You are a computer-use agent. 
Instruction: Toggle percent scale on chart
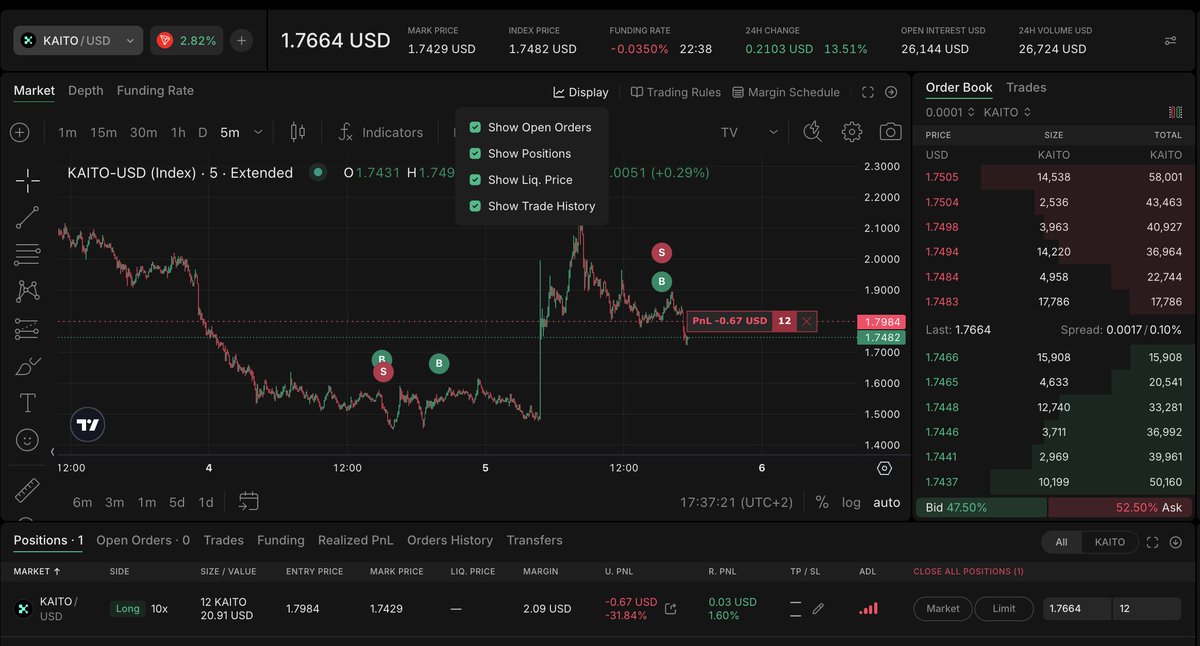coord(822,502)
